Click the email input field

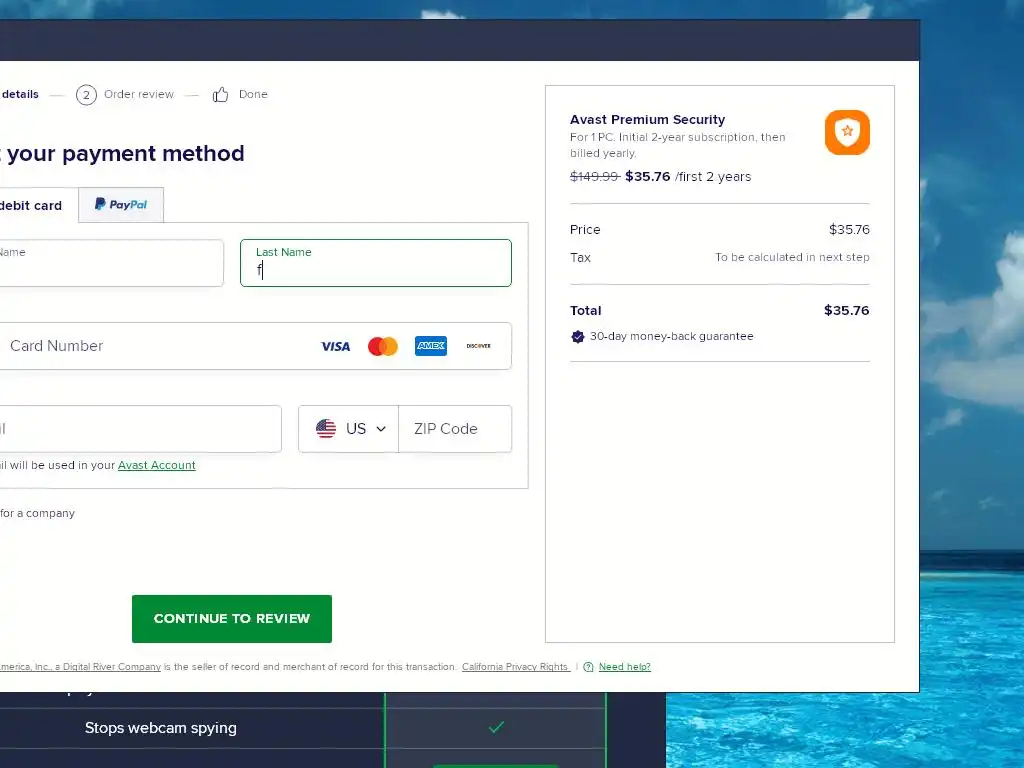point(140,428)
